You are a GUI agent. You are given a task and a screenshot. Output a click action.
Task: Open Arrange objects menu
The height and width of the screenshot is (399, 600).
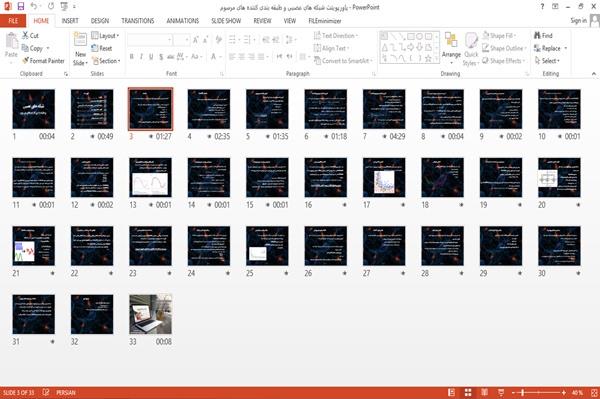(x=451, y=49)
